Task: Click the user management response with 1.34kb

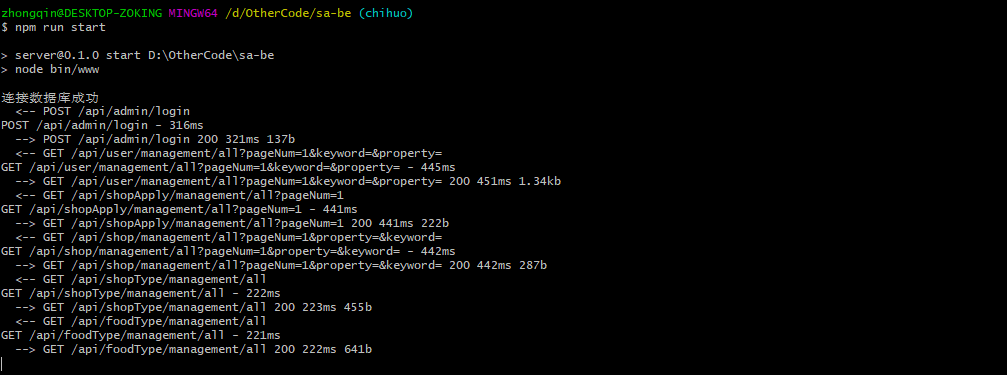Action: pos(288,181)
